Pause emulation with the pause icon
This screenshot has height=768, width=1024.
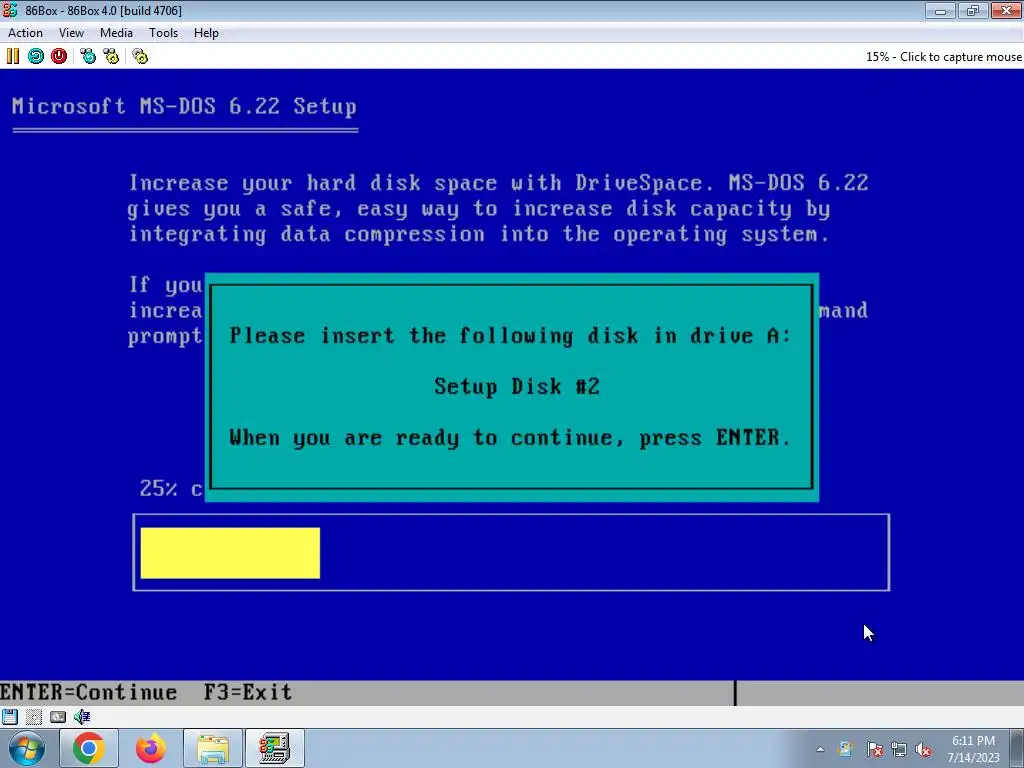click(12, 56)
